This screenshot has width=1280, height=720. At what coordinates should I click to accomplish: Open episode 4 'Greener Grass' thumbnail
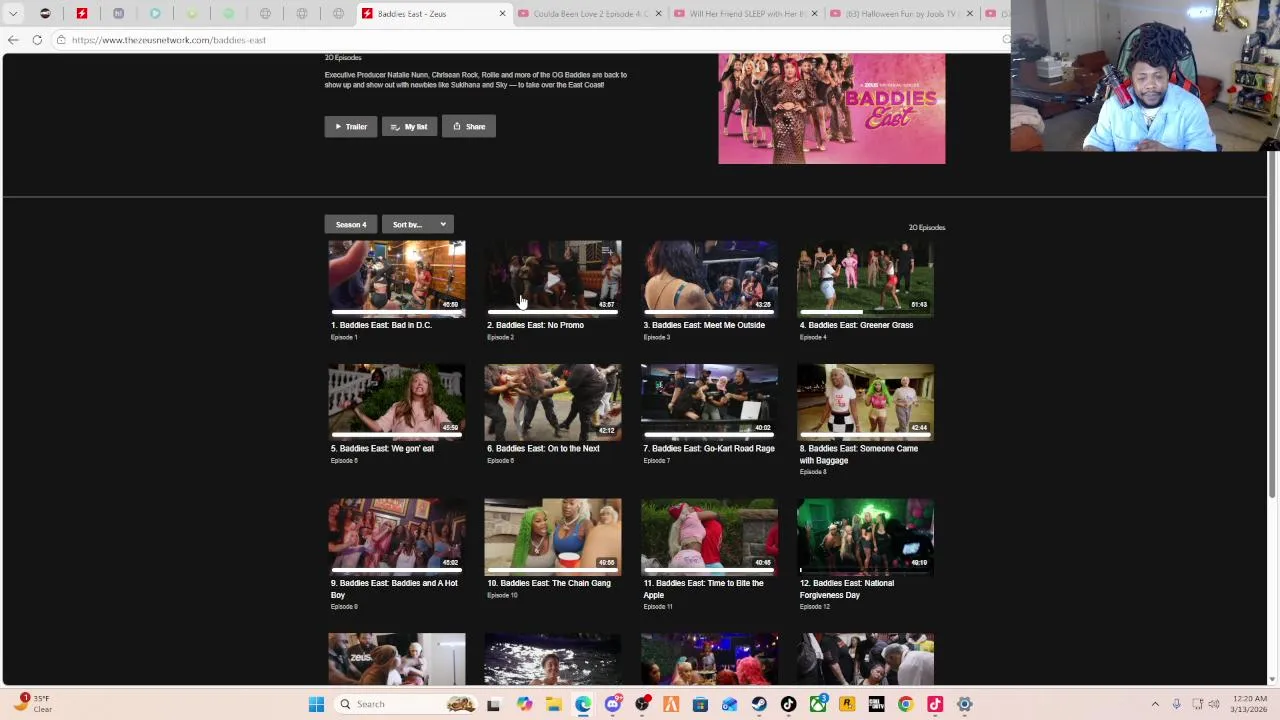(865, 277)
